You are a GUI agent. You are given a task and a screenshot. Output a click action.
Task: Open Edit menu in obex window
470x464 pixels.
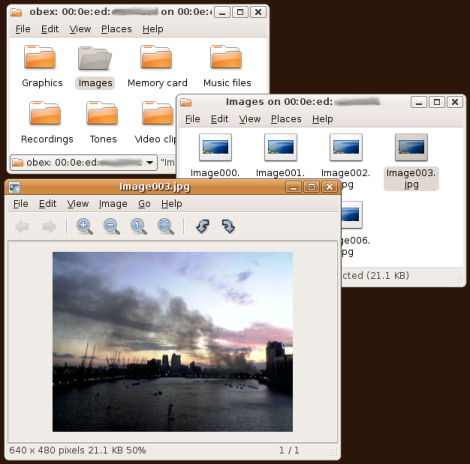[x=50, y=29]
